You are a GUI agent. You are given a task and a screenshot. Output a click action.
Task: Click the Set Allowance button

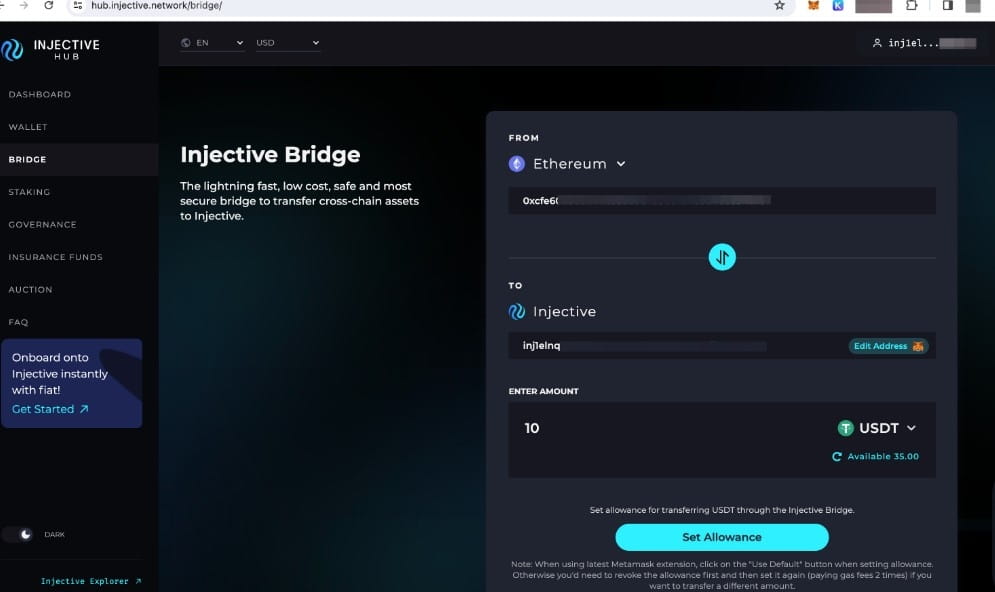tap(722, 537)
